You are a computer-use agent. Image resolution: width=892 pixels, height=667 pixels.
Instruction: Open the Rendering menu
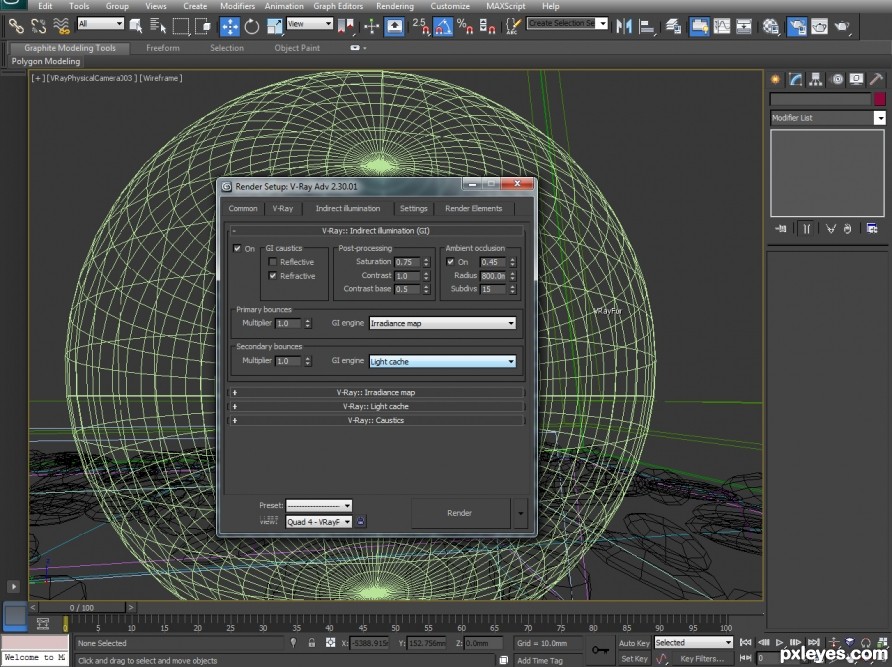tap(395, 6)
